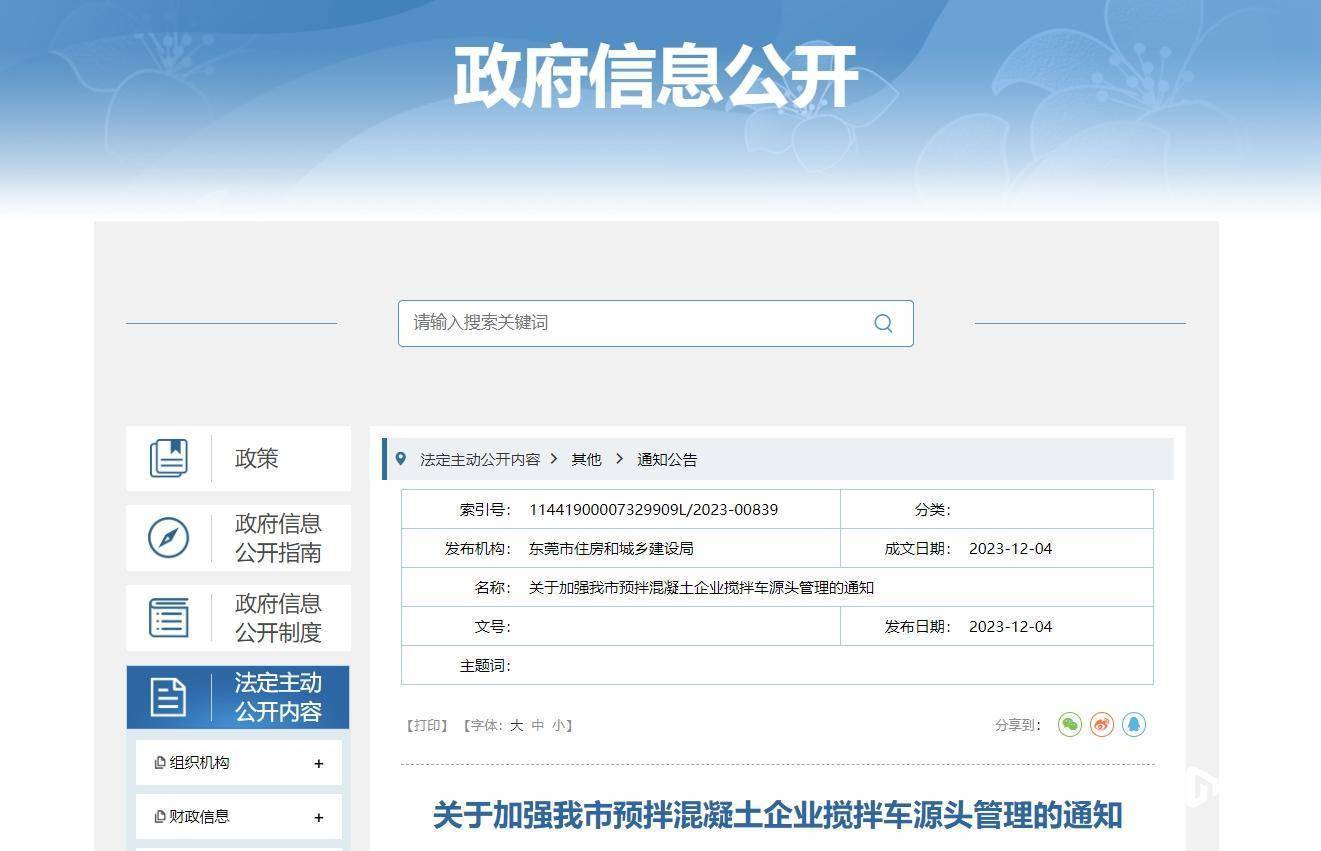Open 政府信息公开指南 sidebar section
The width and height of the screenshot is (1321, 851).
click(x=238, y=538)
